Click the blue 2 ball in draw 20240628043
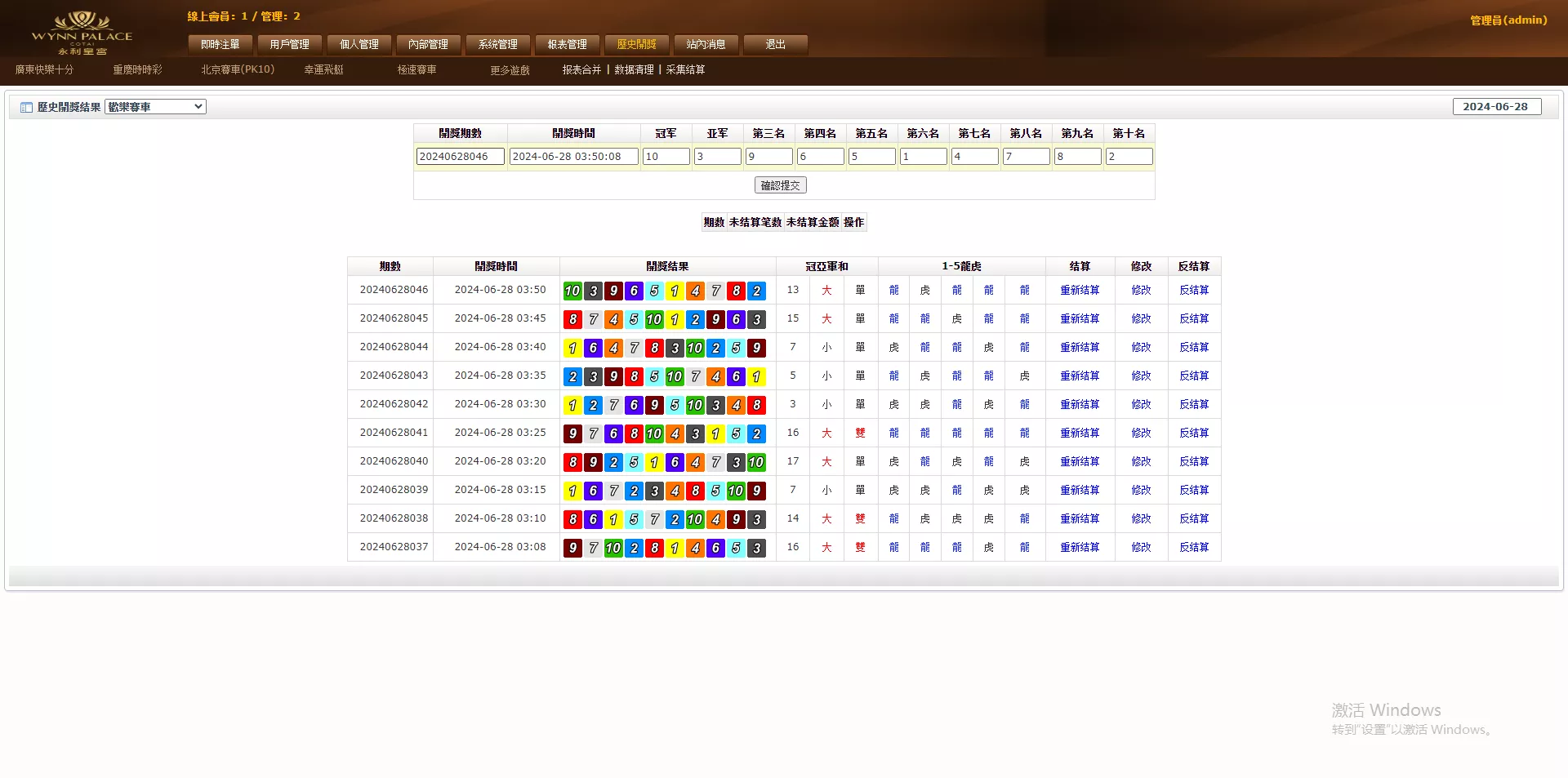The image size is (1568, 778). click(x=572, y=376)
